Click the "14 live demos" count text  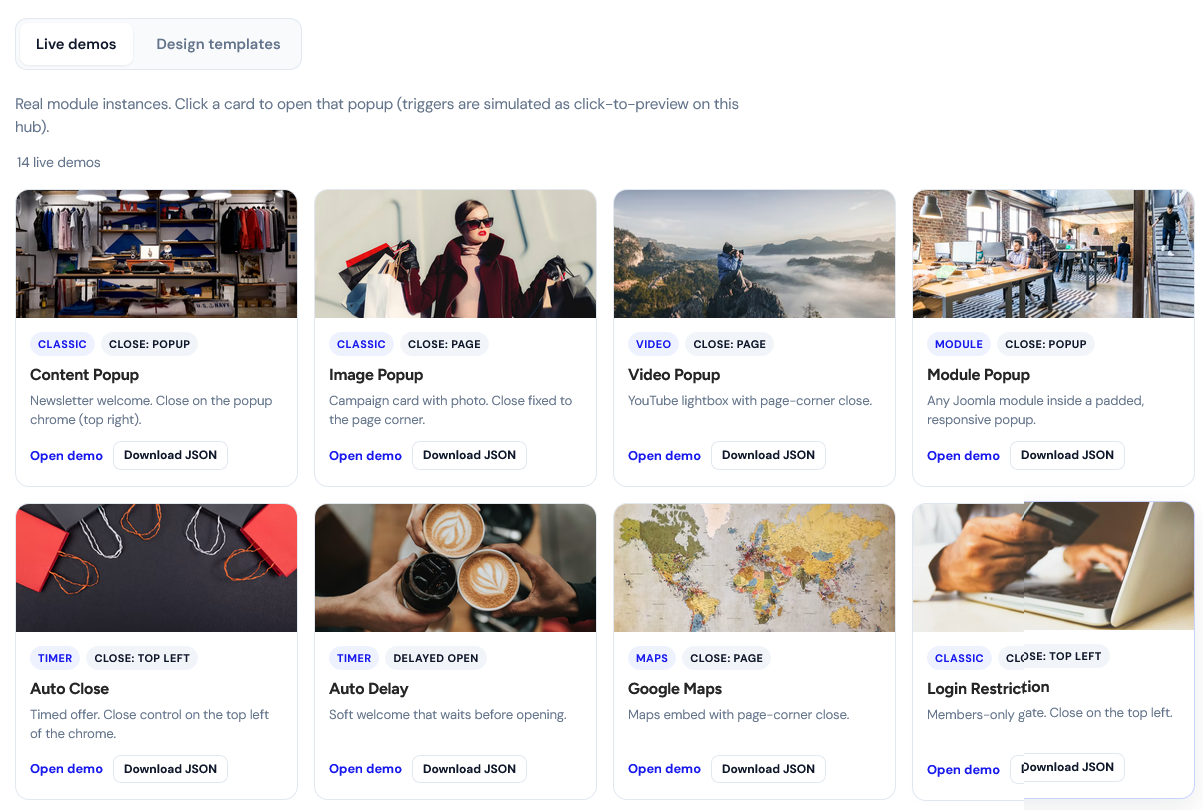[59, 162]
